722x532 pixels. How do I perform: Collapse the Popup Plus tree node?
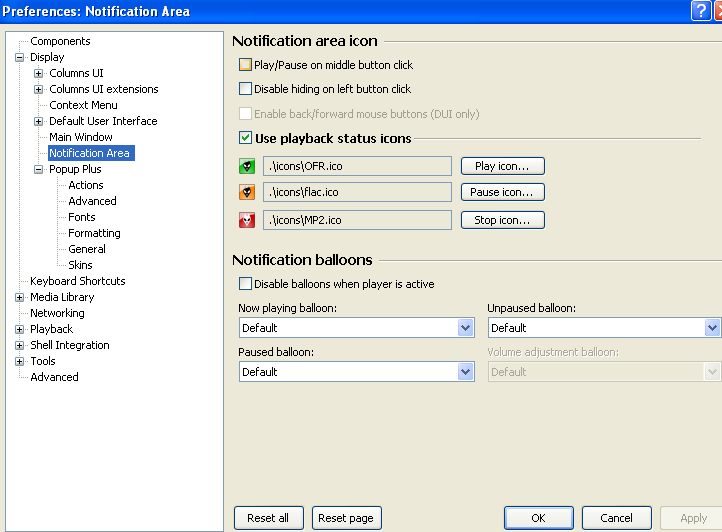click(39, 169)
